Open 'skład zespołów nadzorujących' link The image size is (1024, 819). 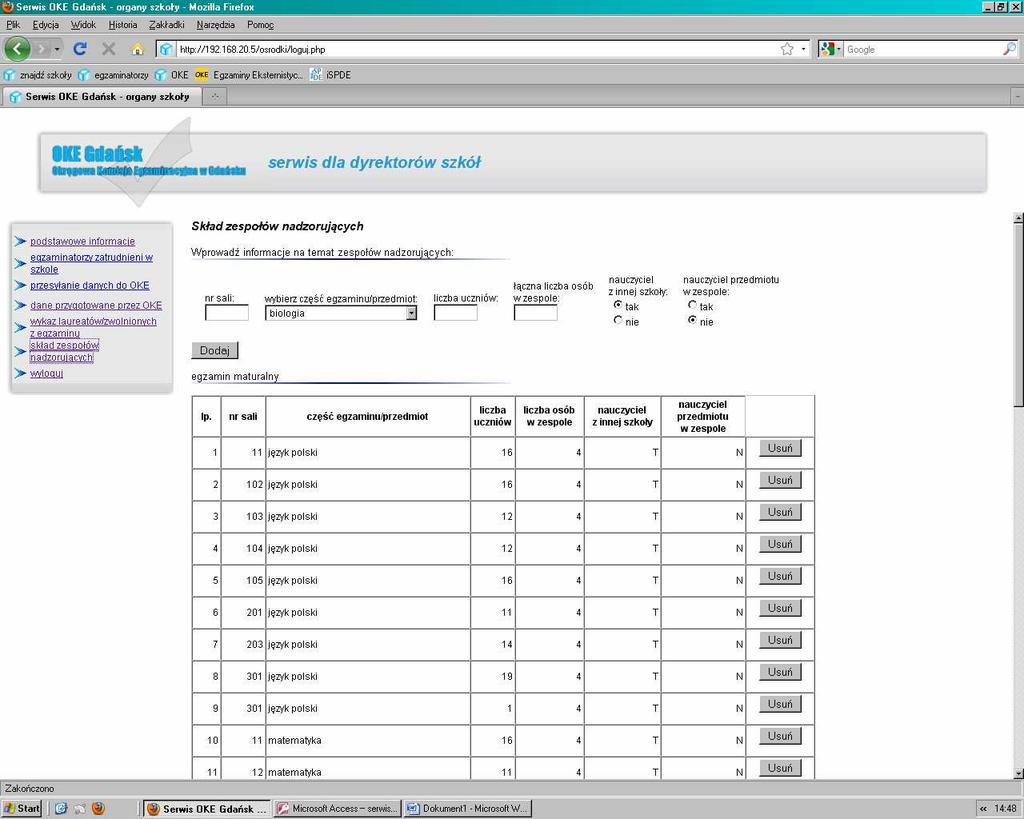coord(64,351)
